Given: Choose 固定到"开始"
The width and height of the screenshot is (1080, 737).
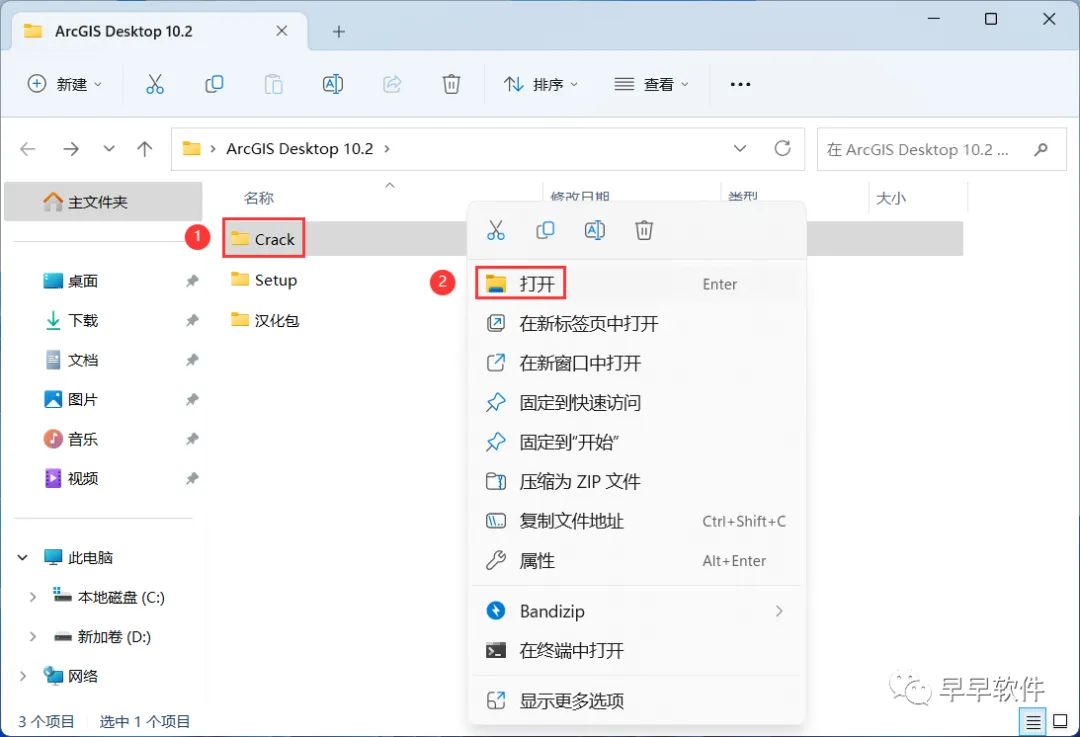Looking at the screenshot, I should click(637, 442).
